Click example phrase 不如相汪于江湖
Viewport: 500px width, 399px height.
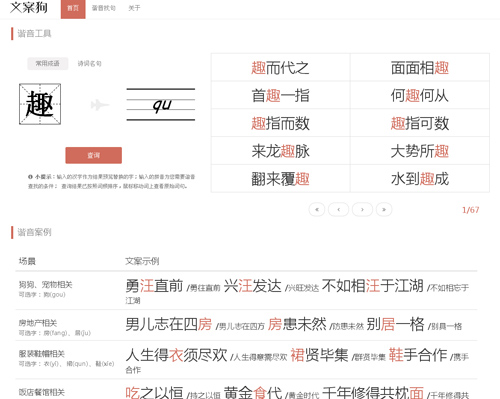[373, 286]
